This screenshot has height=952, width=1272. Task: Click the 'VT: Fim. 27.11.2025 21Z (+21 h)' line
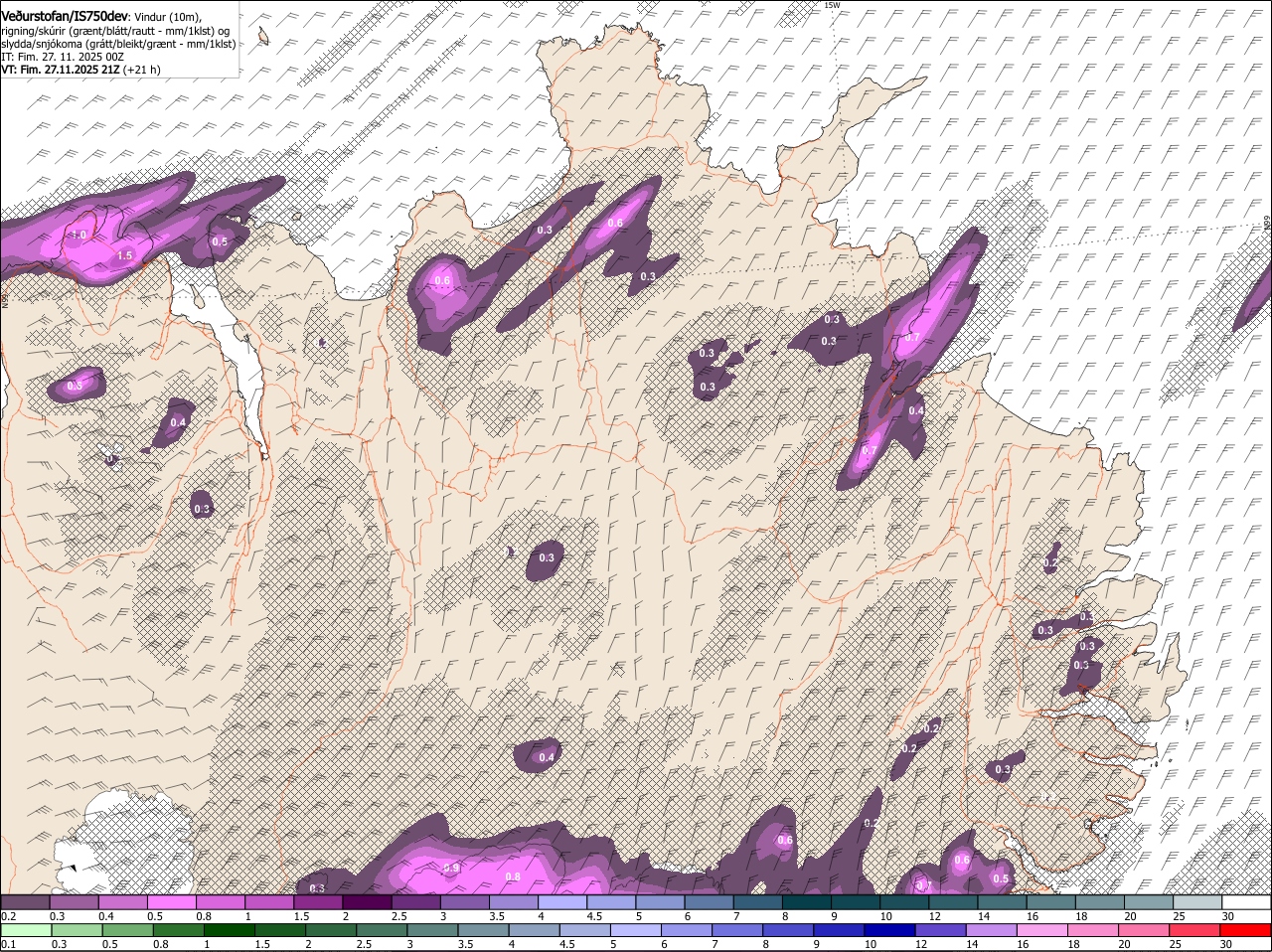pos(80,70)
